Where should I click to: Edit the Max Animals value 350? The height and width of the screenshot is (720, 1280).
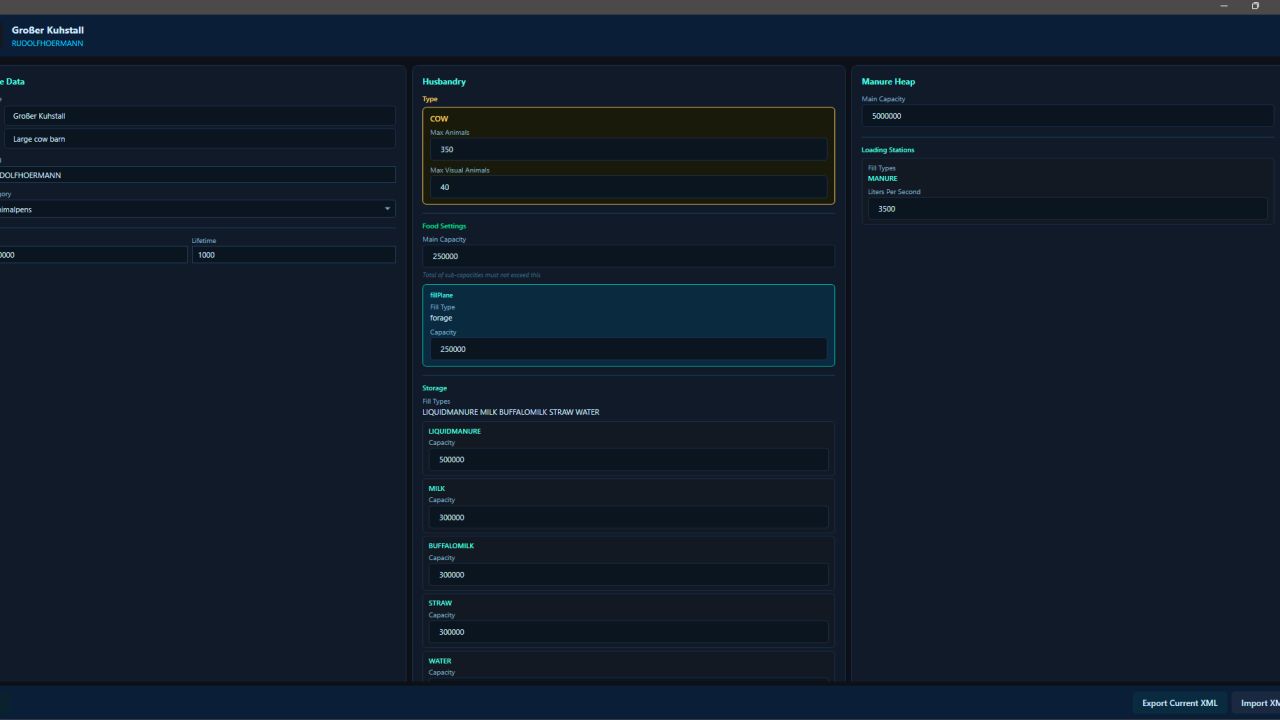point(628,149)
